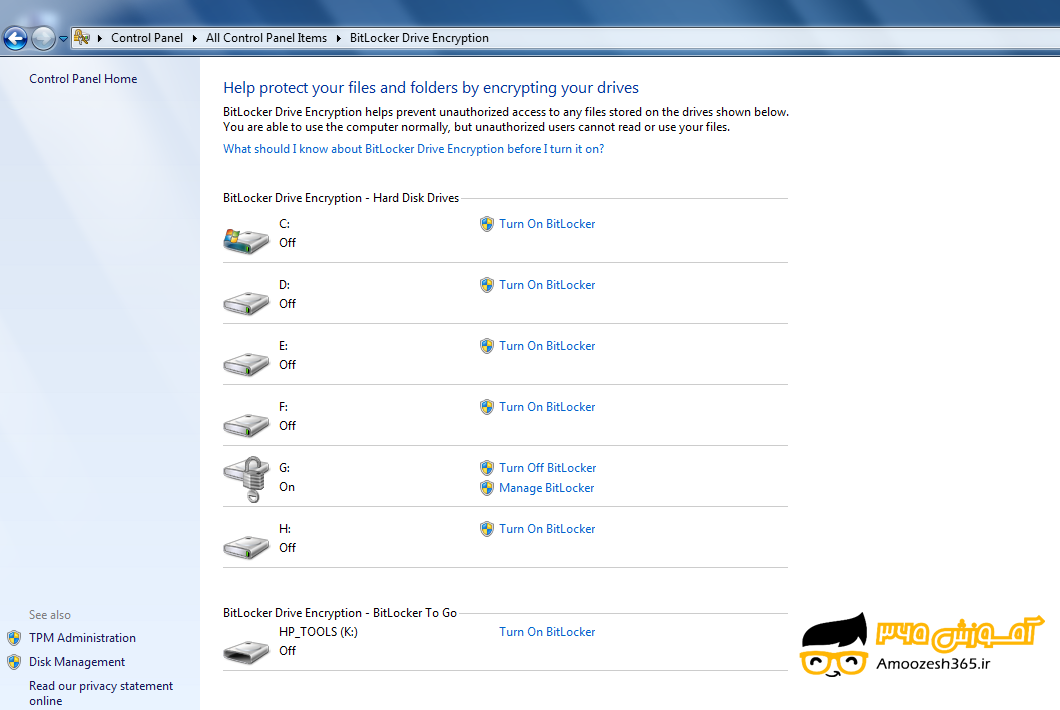Read our privacy statement online

tap(101, 693)
